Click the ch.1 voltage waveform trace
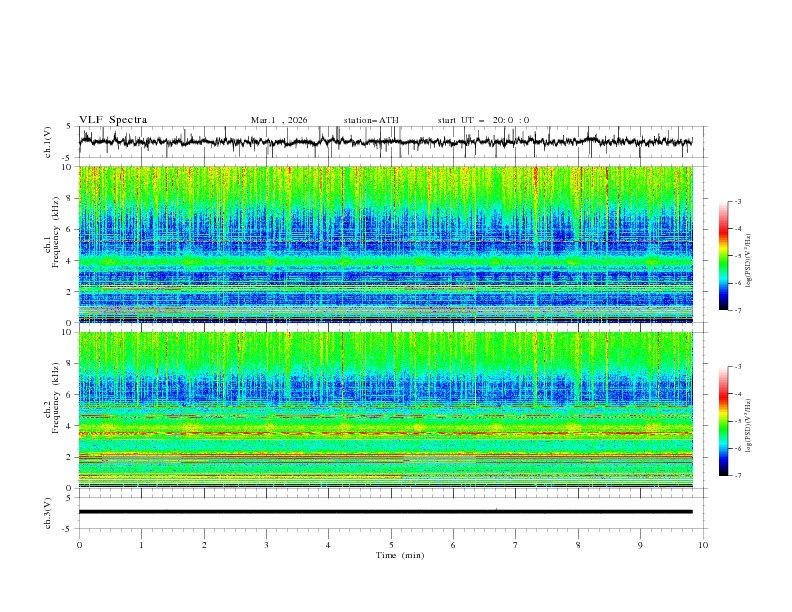 click(385, 142)
